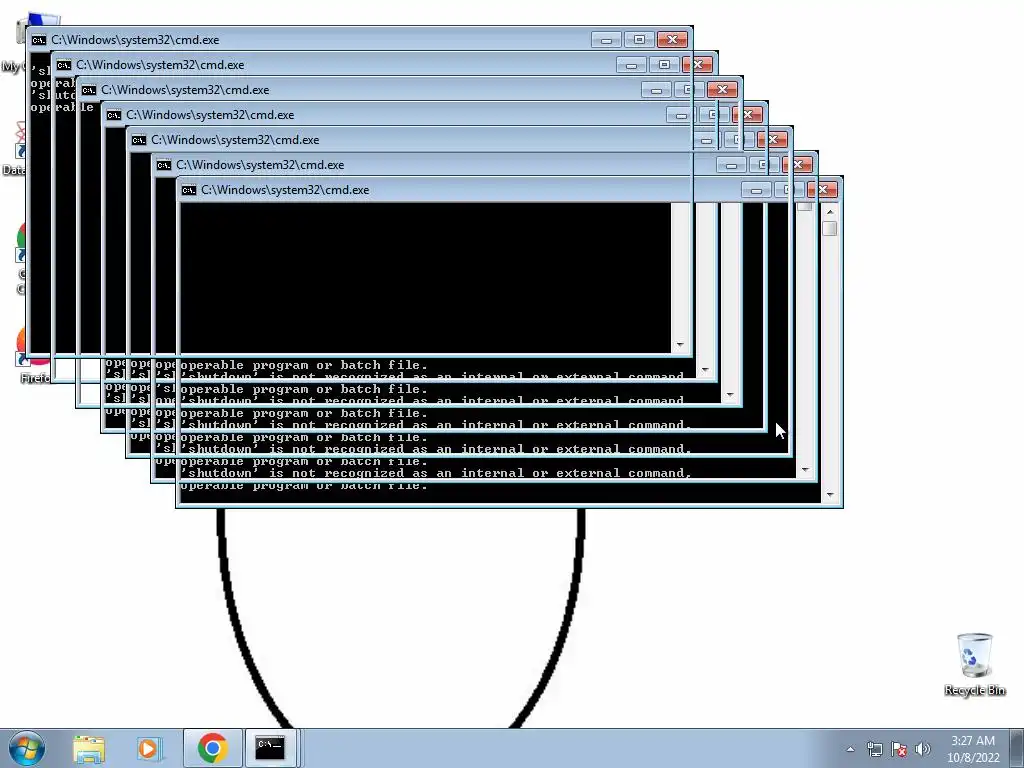This screenshot has width=1024, height=768.
Task: Click the frontmost cmd window title text
Action: pyautogui.click(x=285, y=190)
